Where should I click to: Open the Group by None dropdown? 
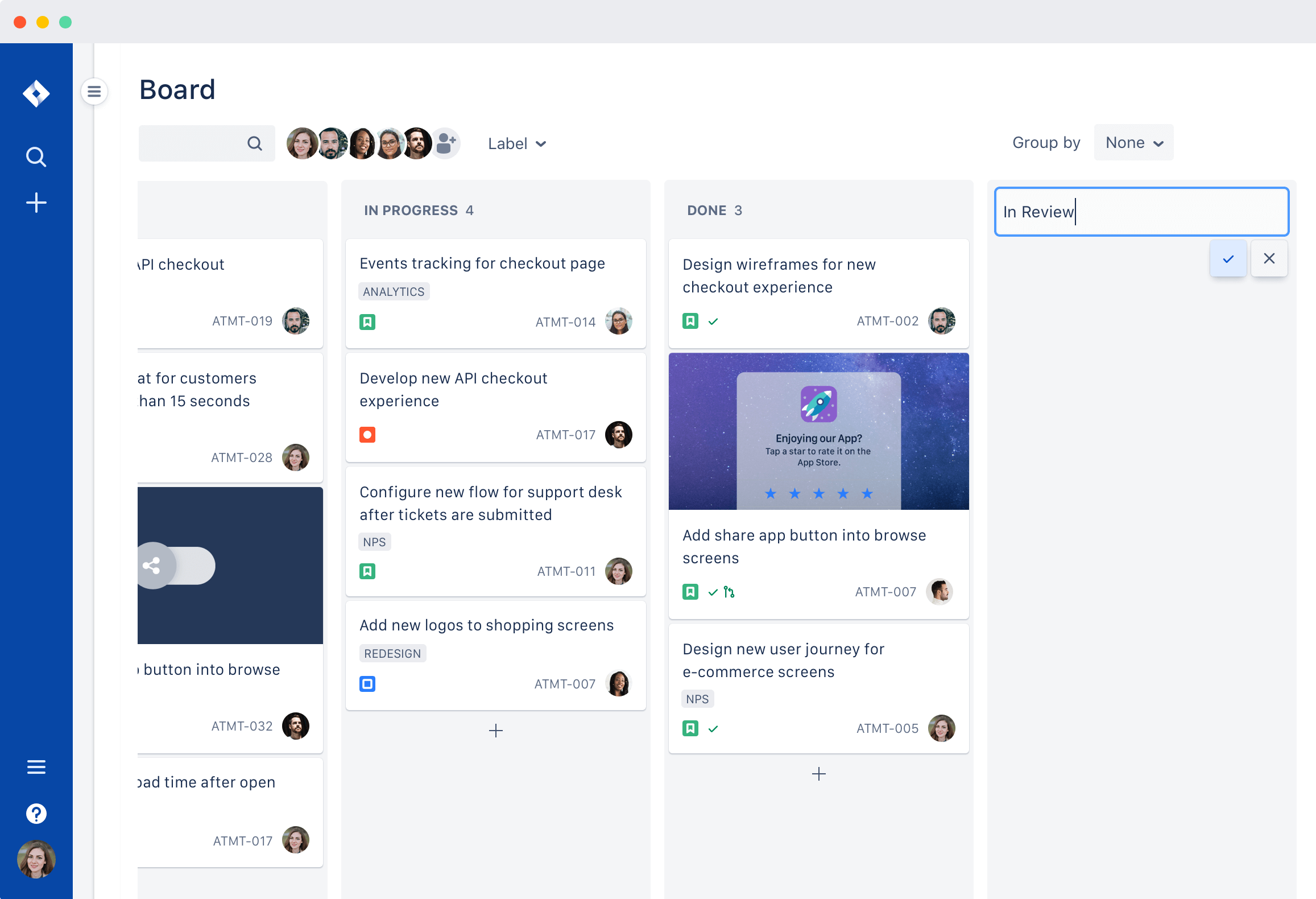1133,143
